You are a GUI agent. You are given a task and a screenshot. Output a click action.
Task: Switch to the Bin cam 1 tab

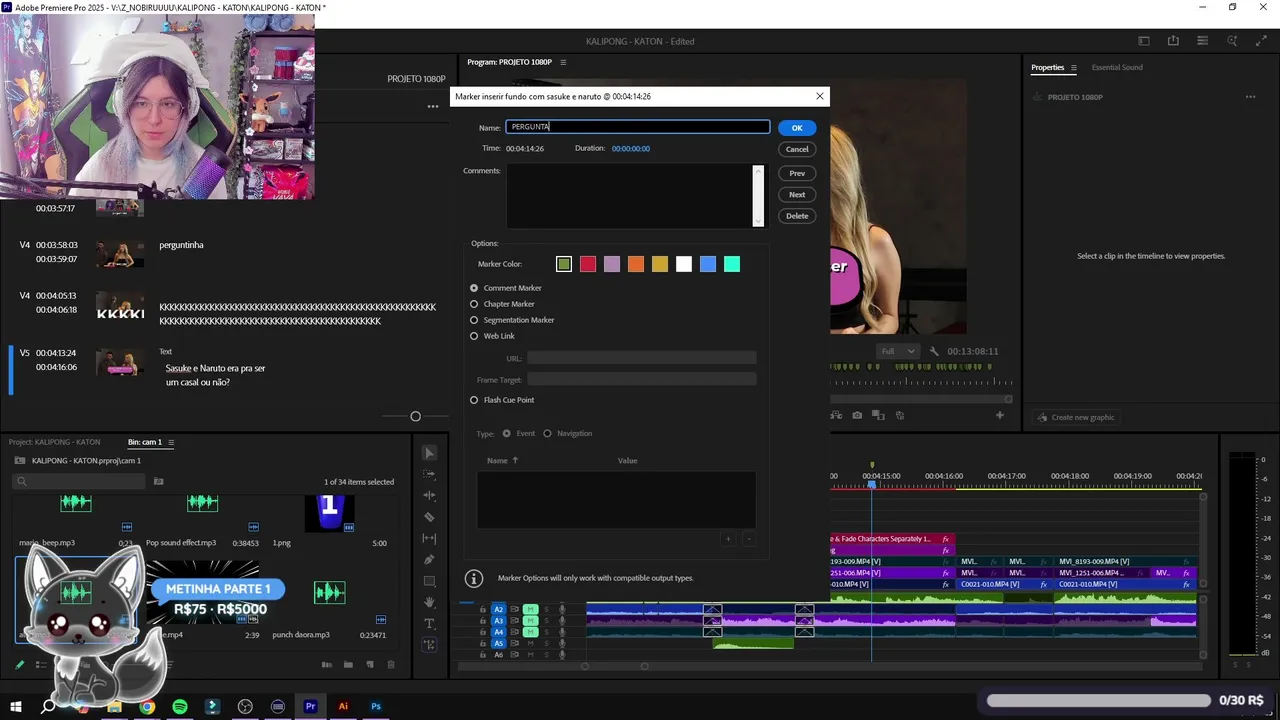pyautogui.click(x=145, y=442)
